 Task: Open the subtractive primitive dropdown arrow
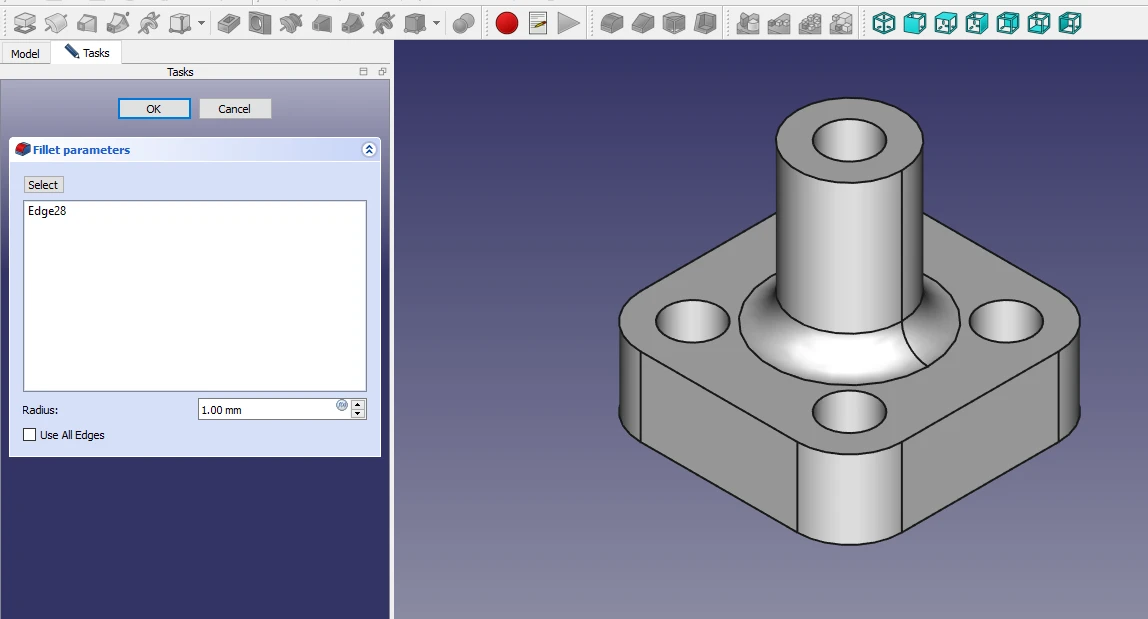[436, 22]
